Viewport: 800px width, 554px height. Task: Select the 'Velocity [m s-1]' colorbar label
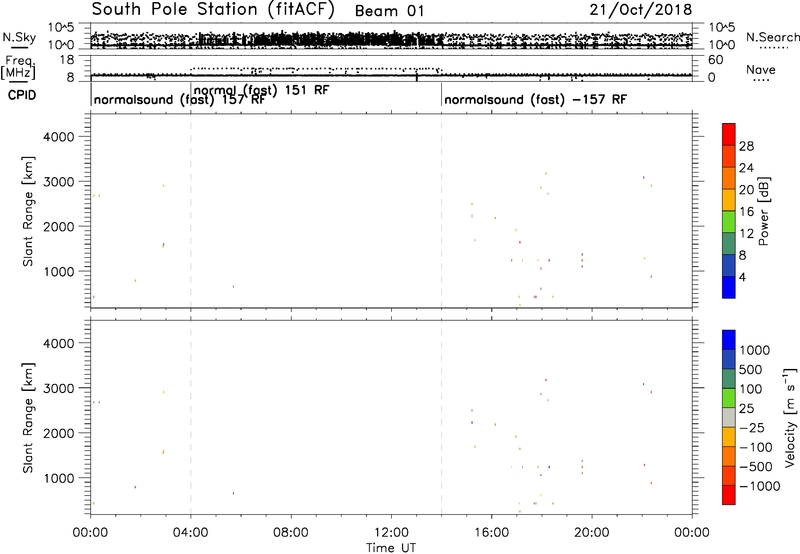coord(790,417)
